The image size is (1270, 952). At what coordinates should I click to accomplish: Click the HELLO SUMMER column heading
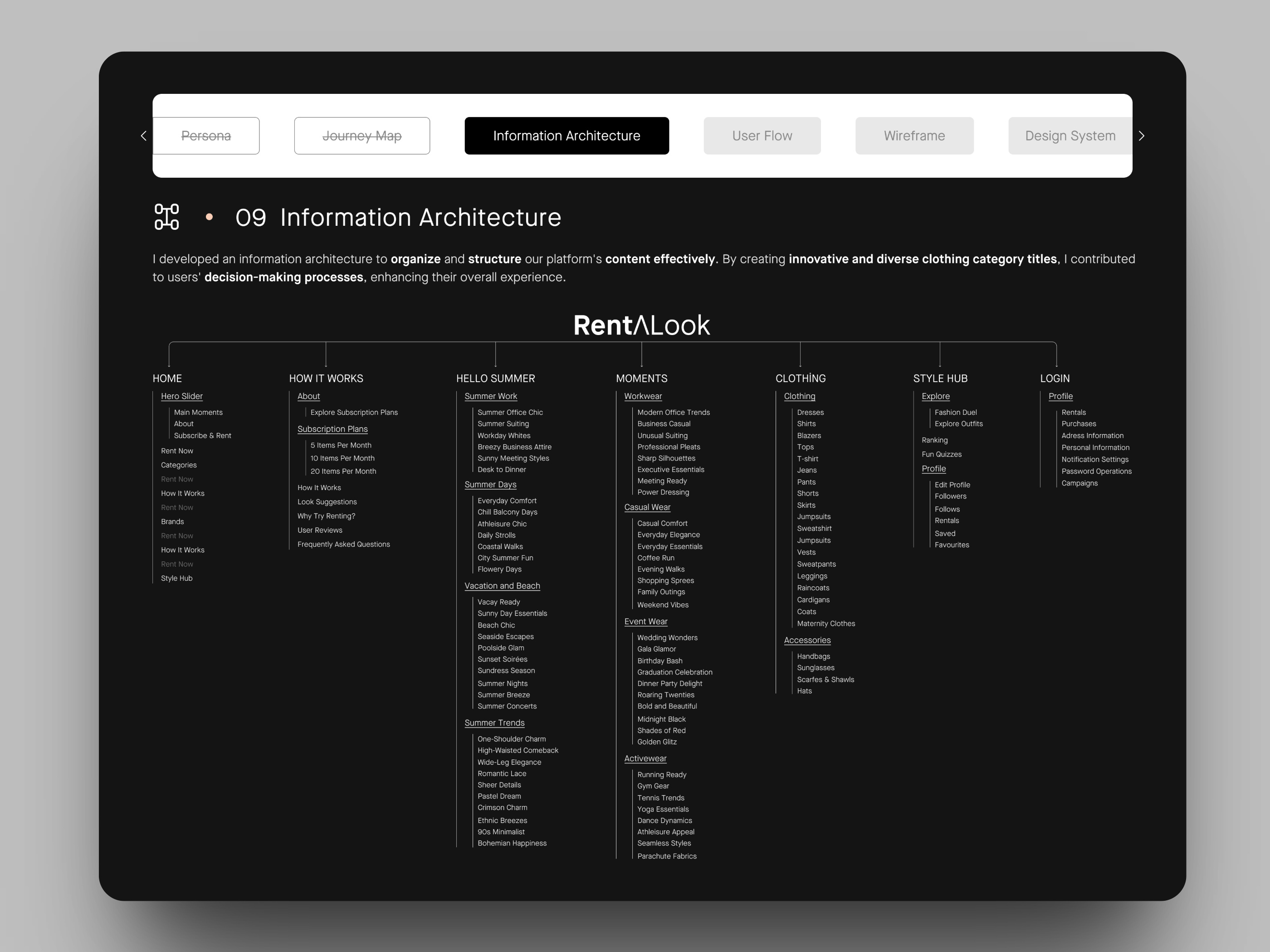point(495,379)
